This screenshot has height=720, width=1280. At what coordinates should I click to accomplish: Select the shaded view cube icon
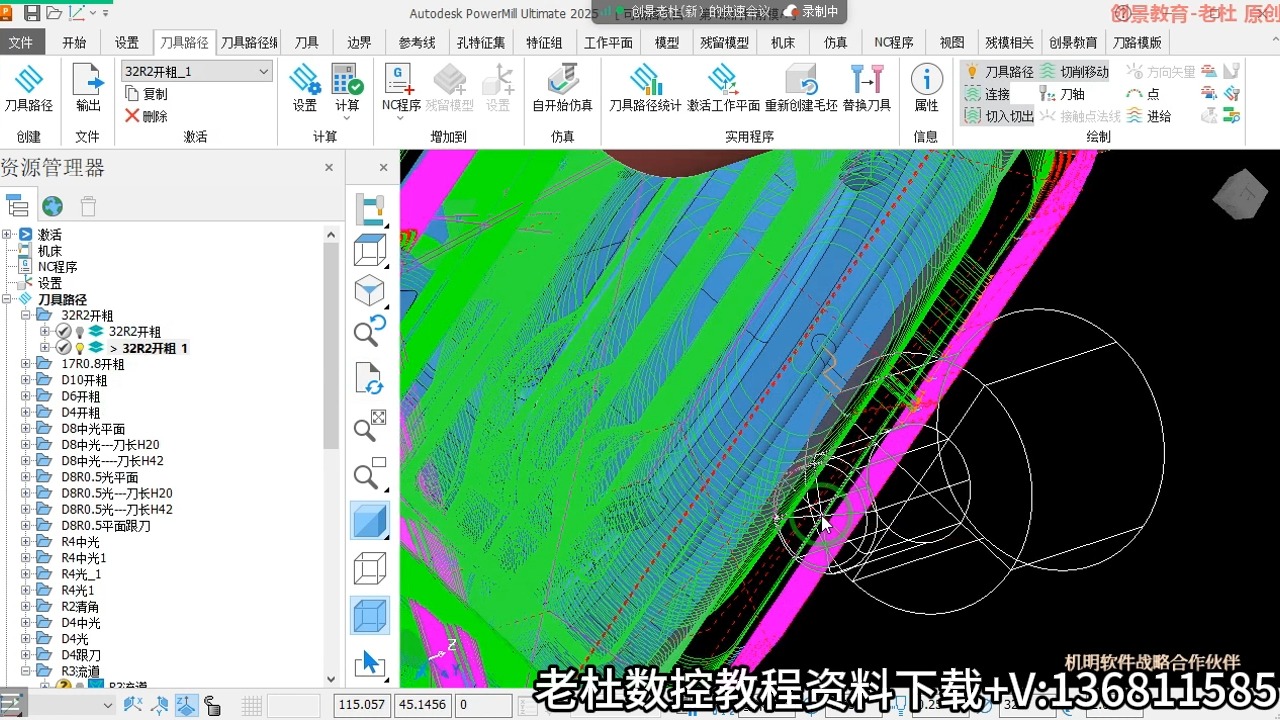pyautogui.click(x=370, y=521)
